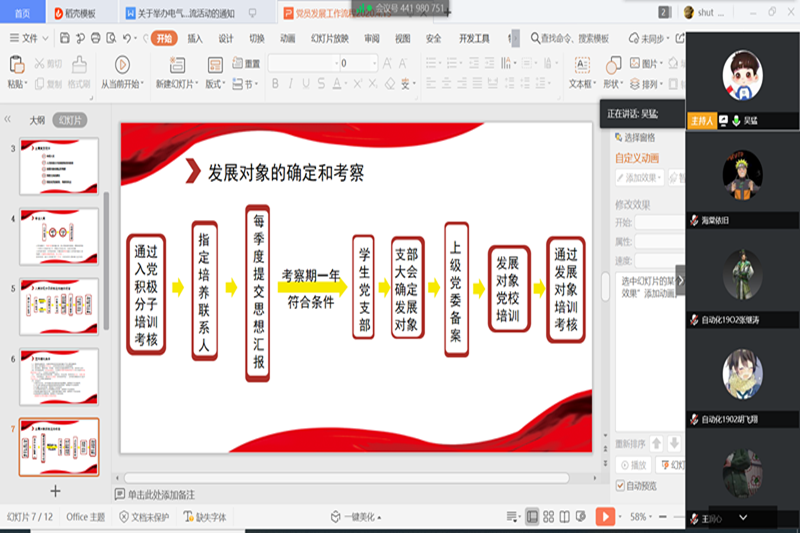Click the 新建幻灯片 new slide icon
The width and height of the screenshot is (800, 533).
pyautogui.click(x=176, y=65)
